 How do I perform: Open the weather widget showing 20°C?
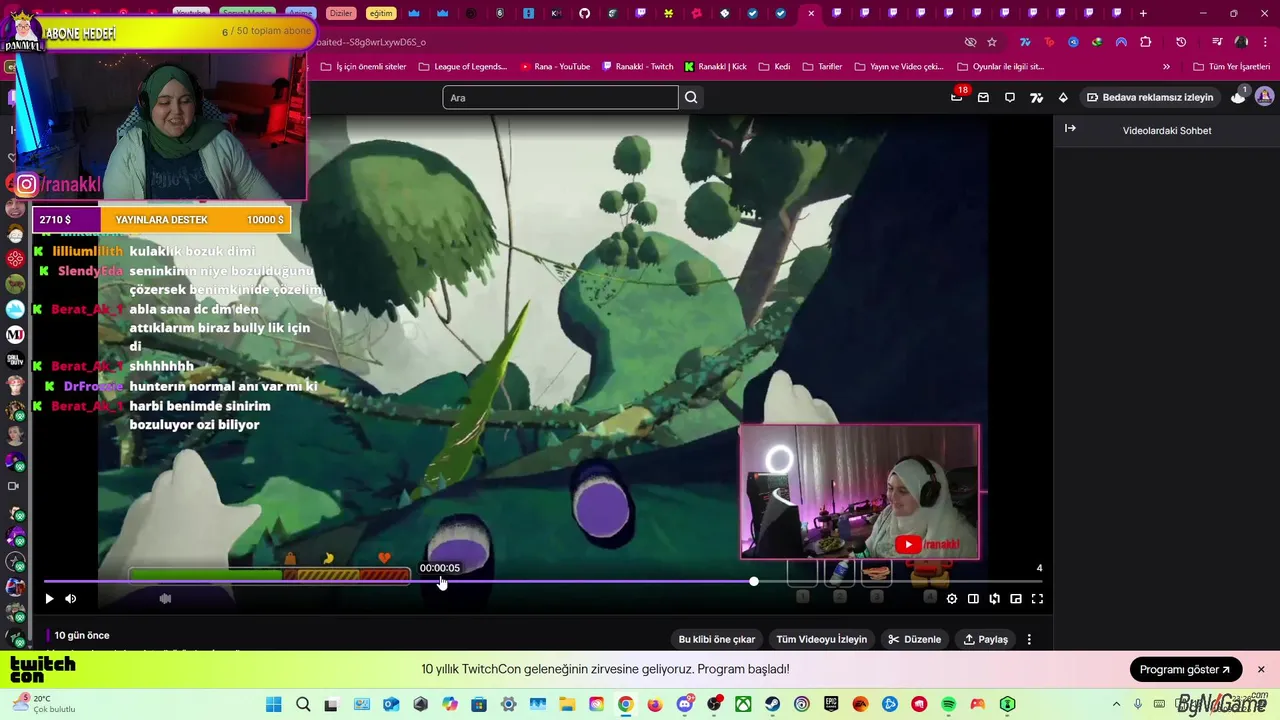coord(44,704)
